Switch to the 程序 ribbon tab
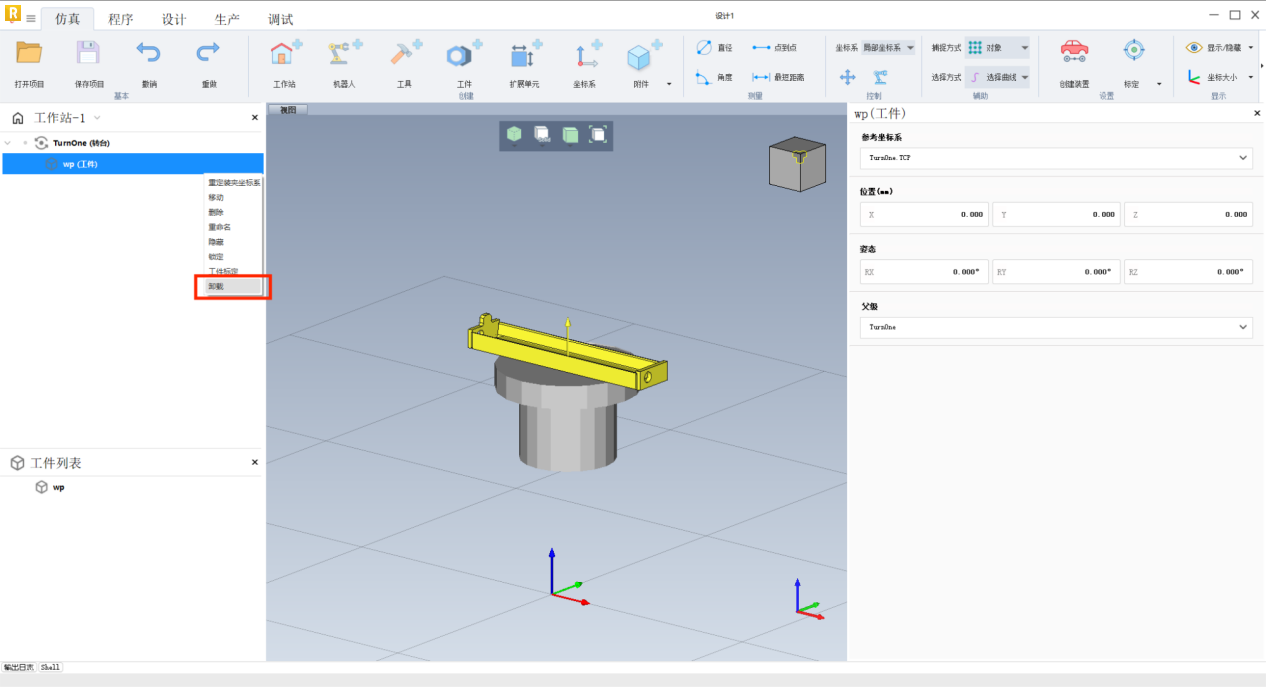The width and height of the screenshot is (1266, 687). pyautogui.click(x=120, y=19)
